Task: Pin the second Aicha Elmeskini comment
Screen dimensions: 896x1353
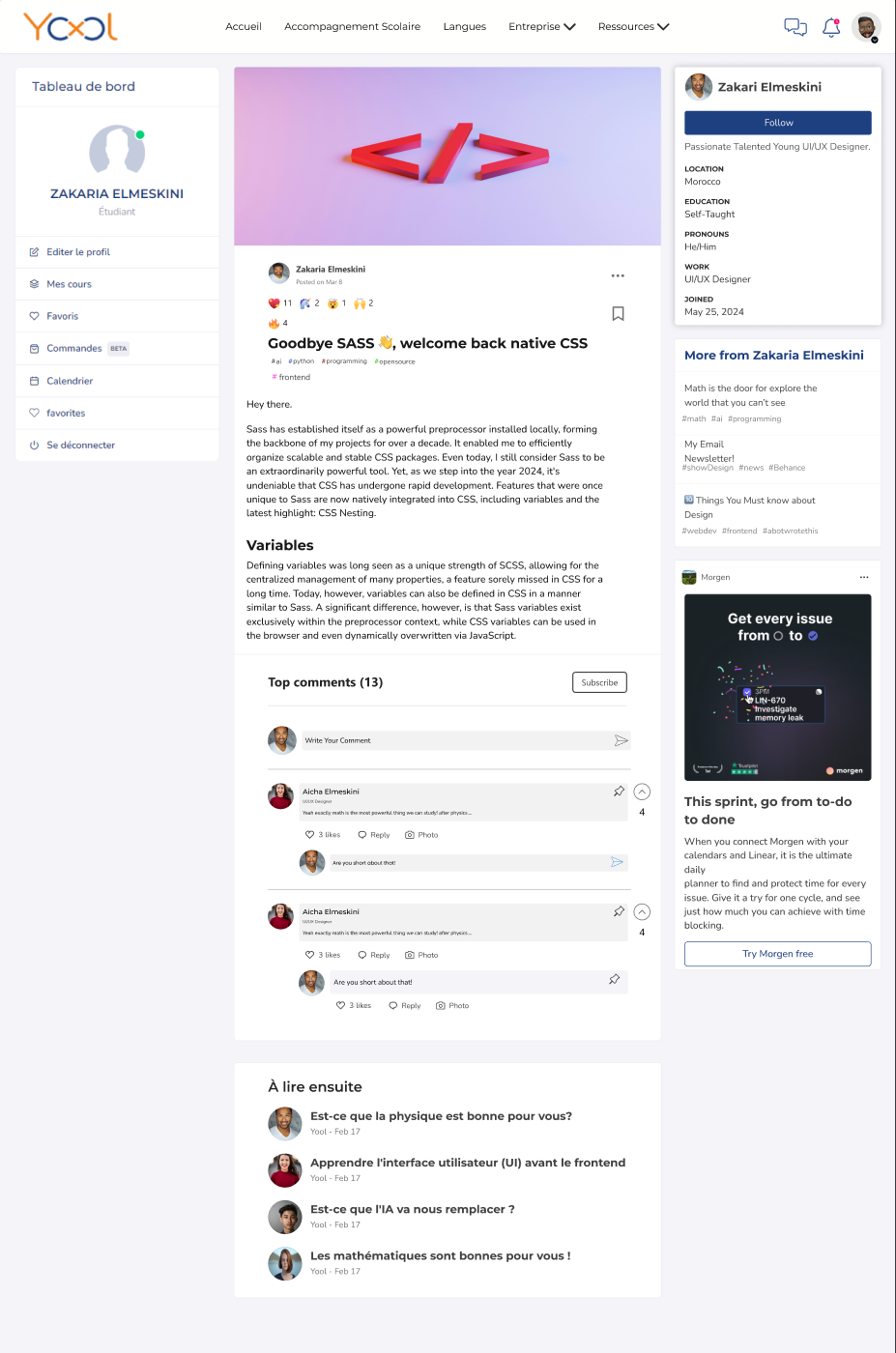Action: pyautogui.click(x=619, y=911)
